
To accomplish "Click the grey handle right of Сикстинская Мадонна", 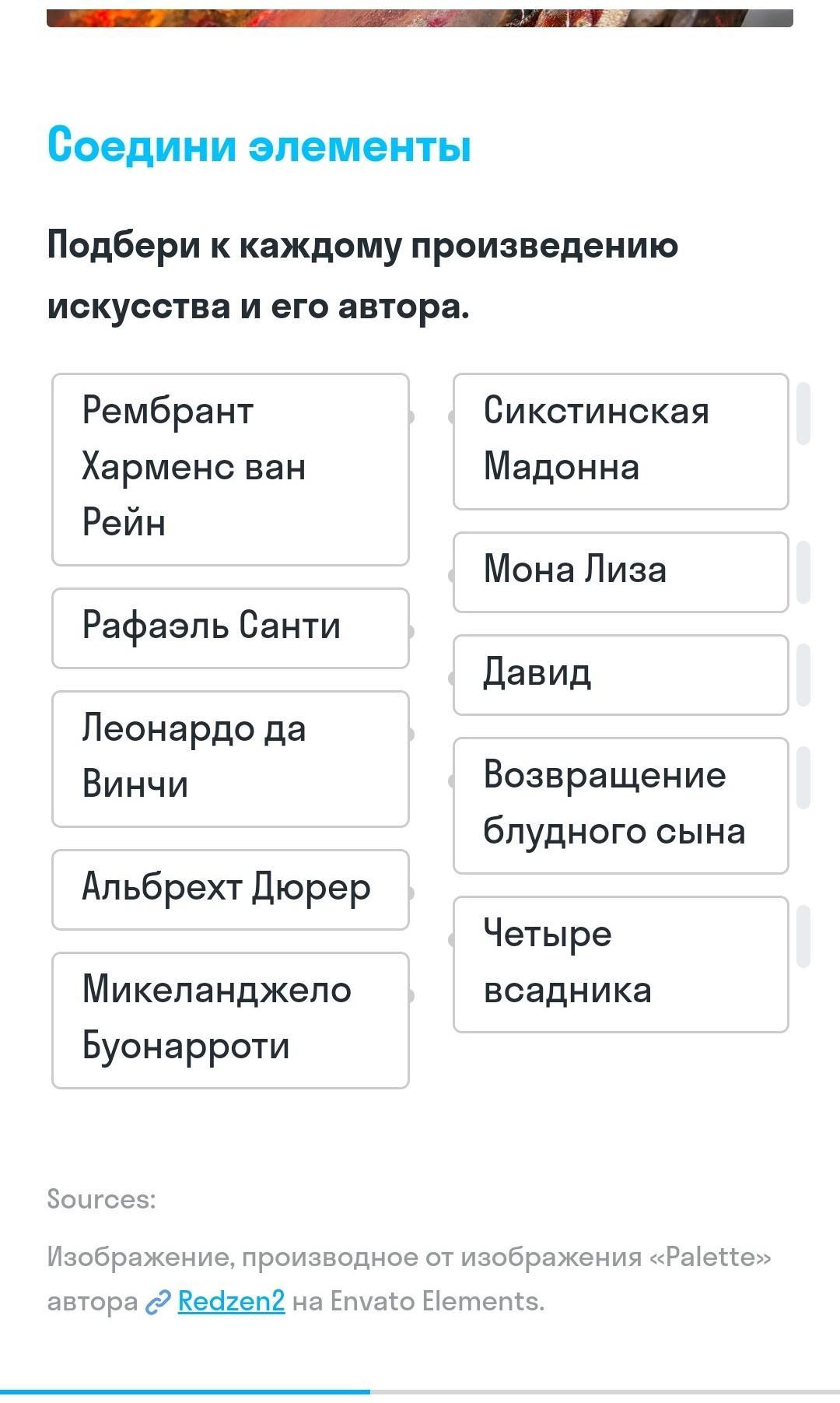I will 803,413.
